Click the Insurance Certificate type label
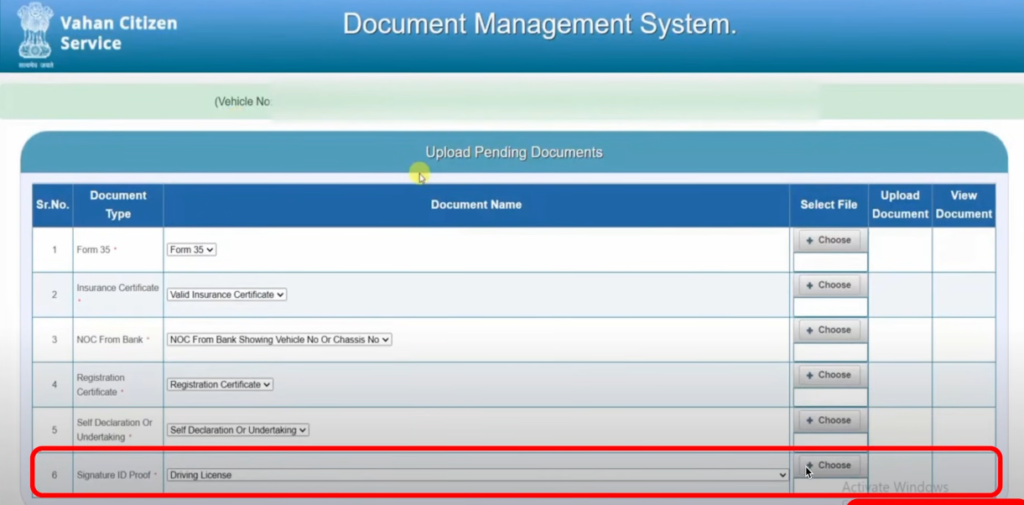Image resolution: width=1024 pixels, height=505 pixels. pyautogui.click(x=118, y=288)
